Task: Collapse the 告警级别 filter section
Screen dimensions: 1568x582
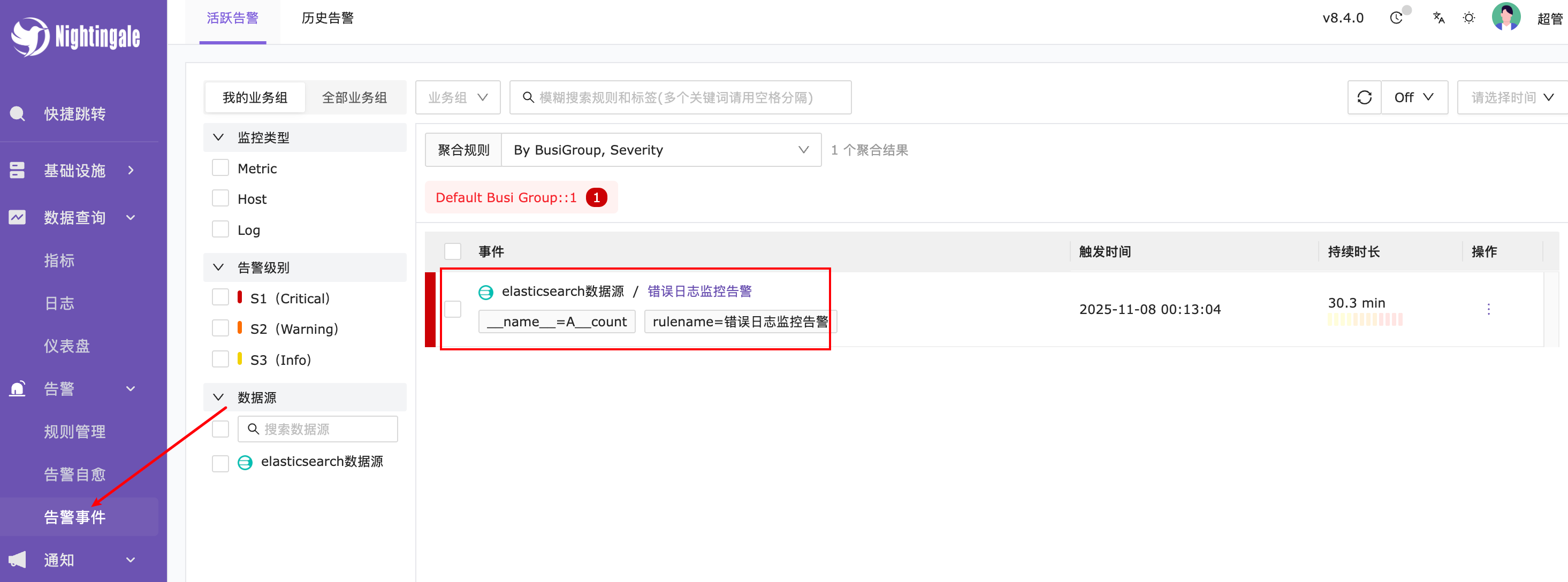Action: point(218,267)
